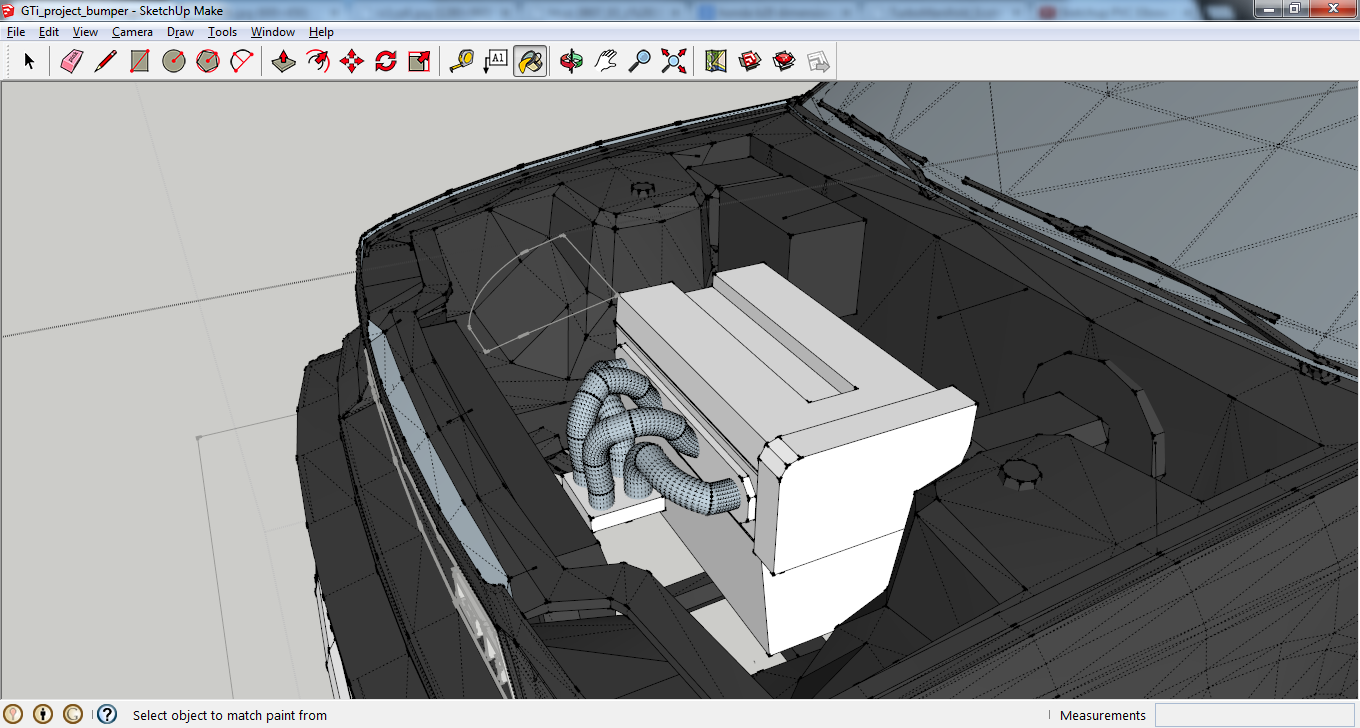
Task: Select the red Move tool
Action: (352, 62)
